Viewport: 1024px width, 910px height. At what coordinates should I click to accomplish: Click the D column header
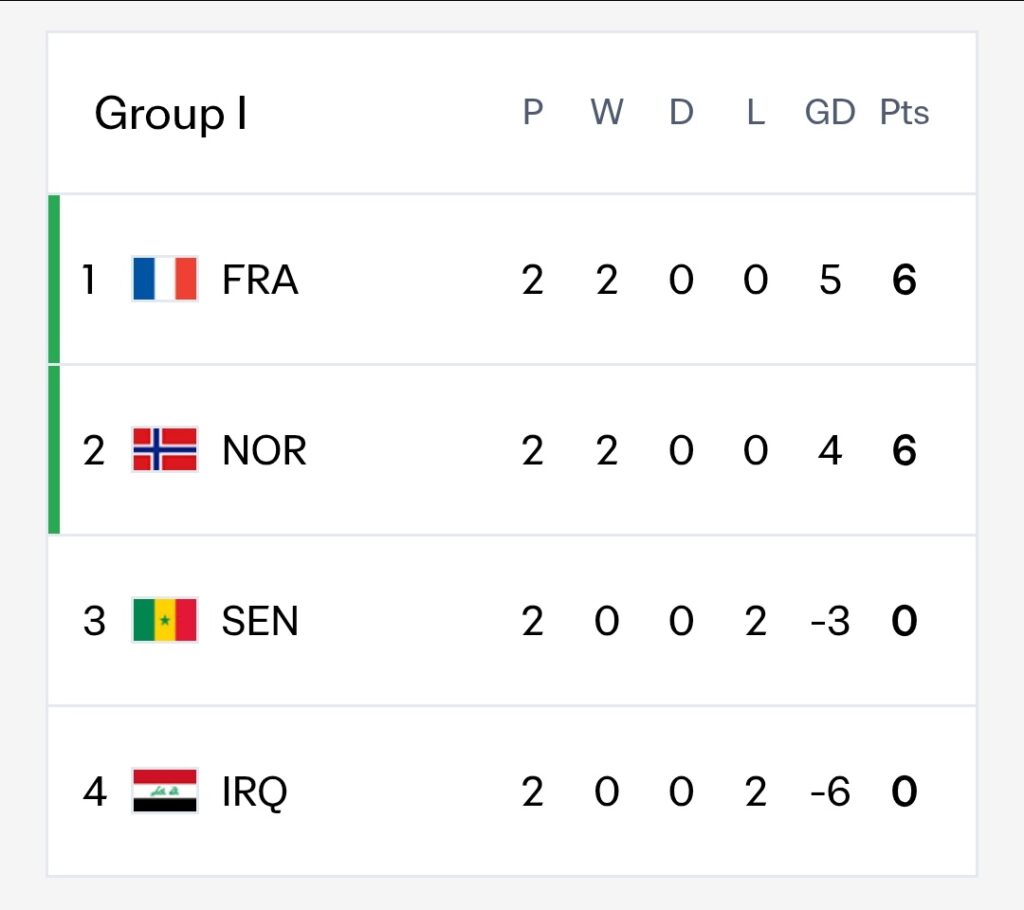(x=680, y=112)
